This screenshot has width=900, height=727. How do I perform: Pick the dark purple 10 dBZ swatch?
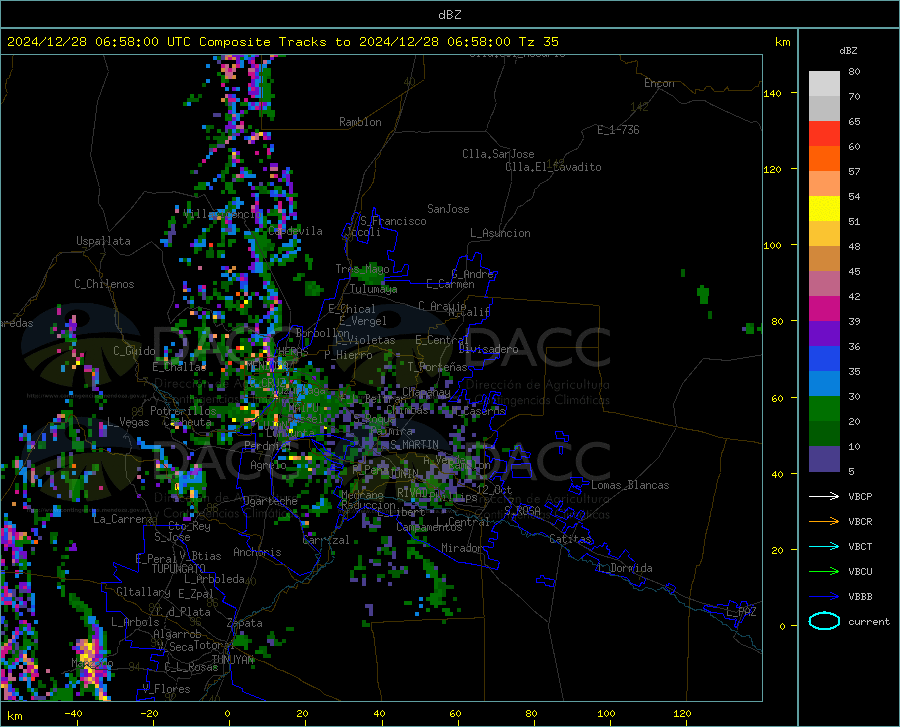[x=824, y=459]
